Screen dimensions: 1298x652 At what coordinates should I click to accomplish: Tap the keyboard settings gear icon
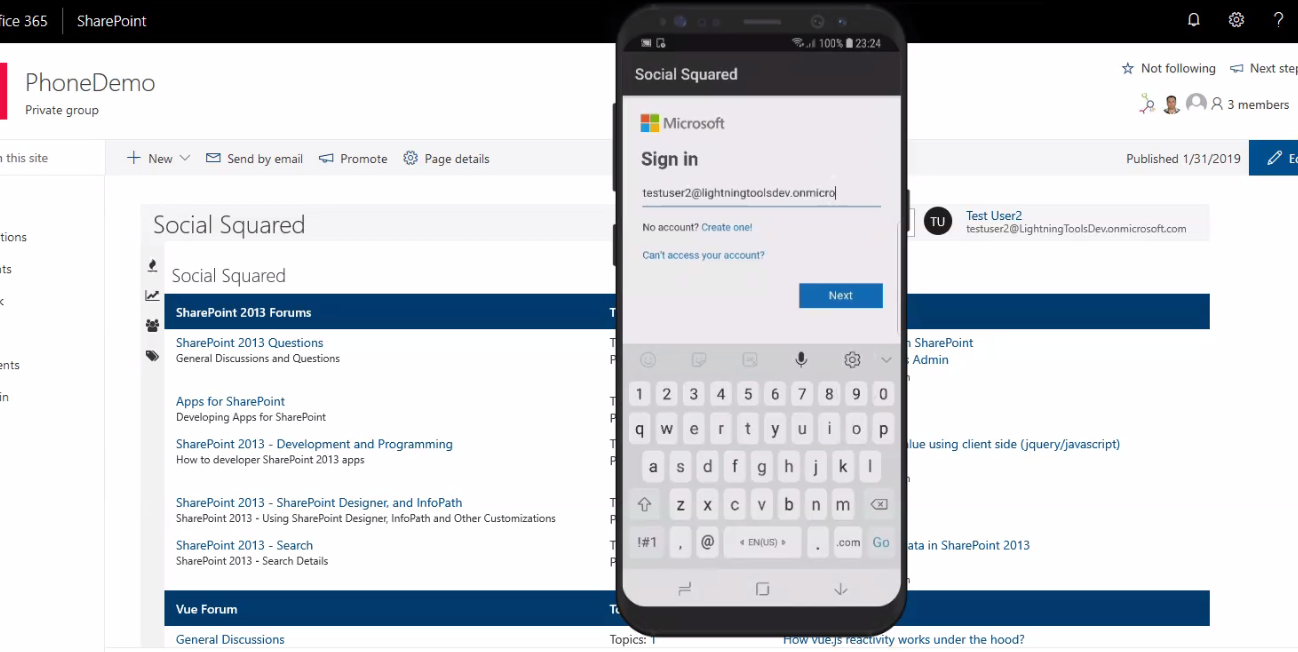coord(852,359)
